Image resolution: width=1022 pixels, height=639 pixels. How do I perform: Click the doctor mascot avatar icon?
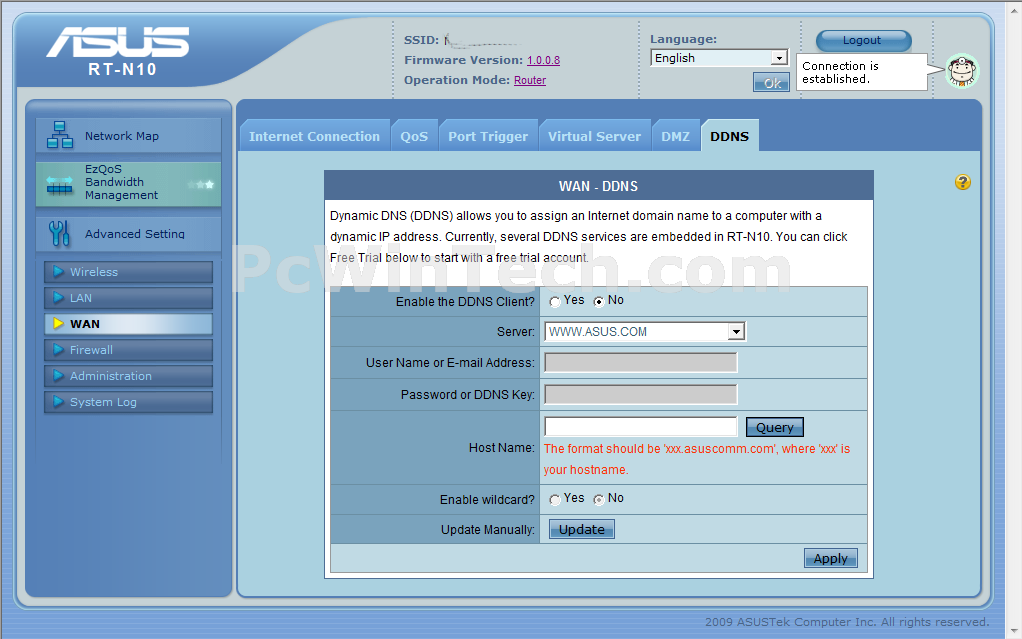point(963,71)
